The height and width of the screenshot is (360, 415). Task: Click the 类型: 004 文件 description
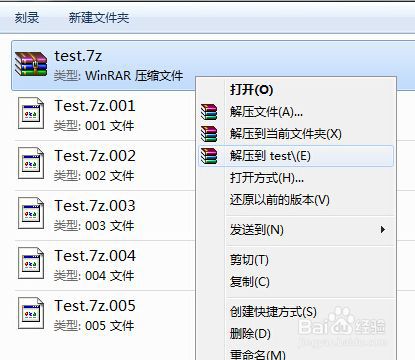(94, 276)
